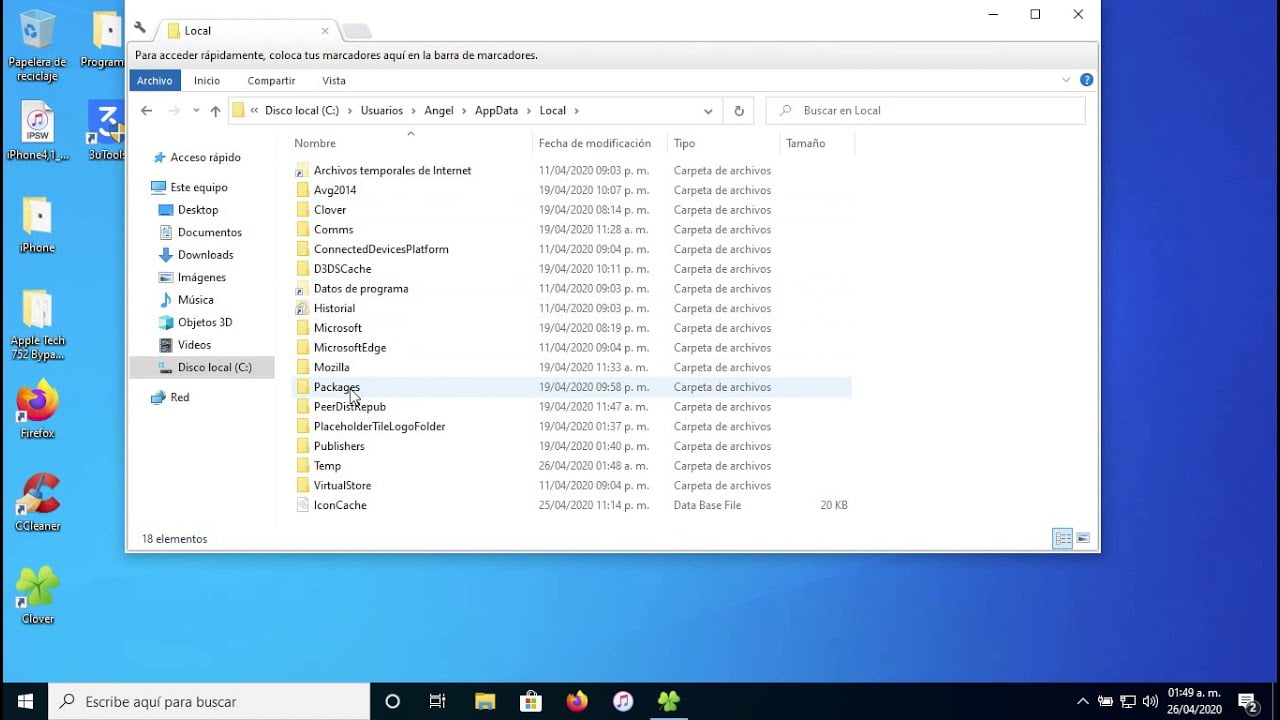The width and height of the screenshot is (1280, 720).
Task: Select the iPhone desktop folder
Action: click(x=37, y=225)
